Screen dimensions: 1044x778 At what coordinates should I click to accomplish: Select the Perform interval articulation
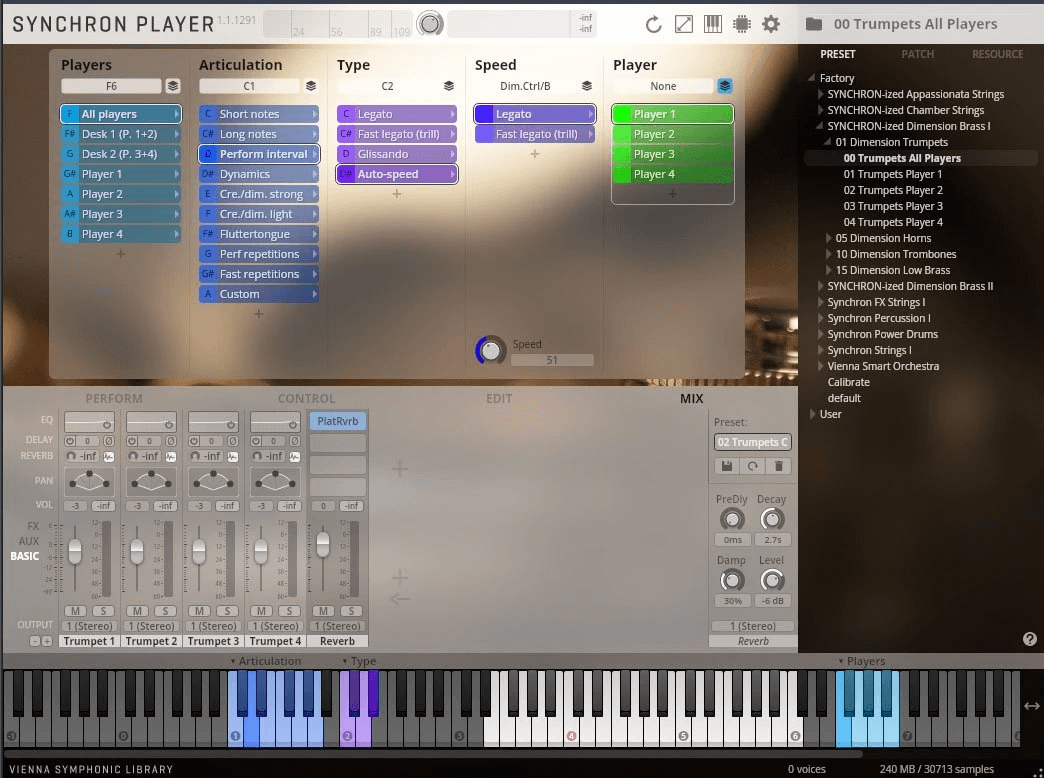[258, 154]
